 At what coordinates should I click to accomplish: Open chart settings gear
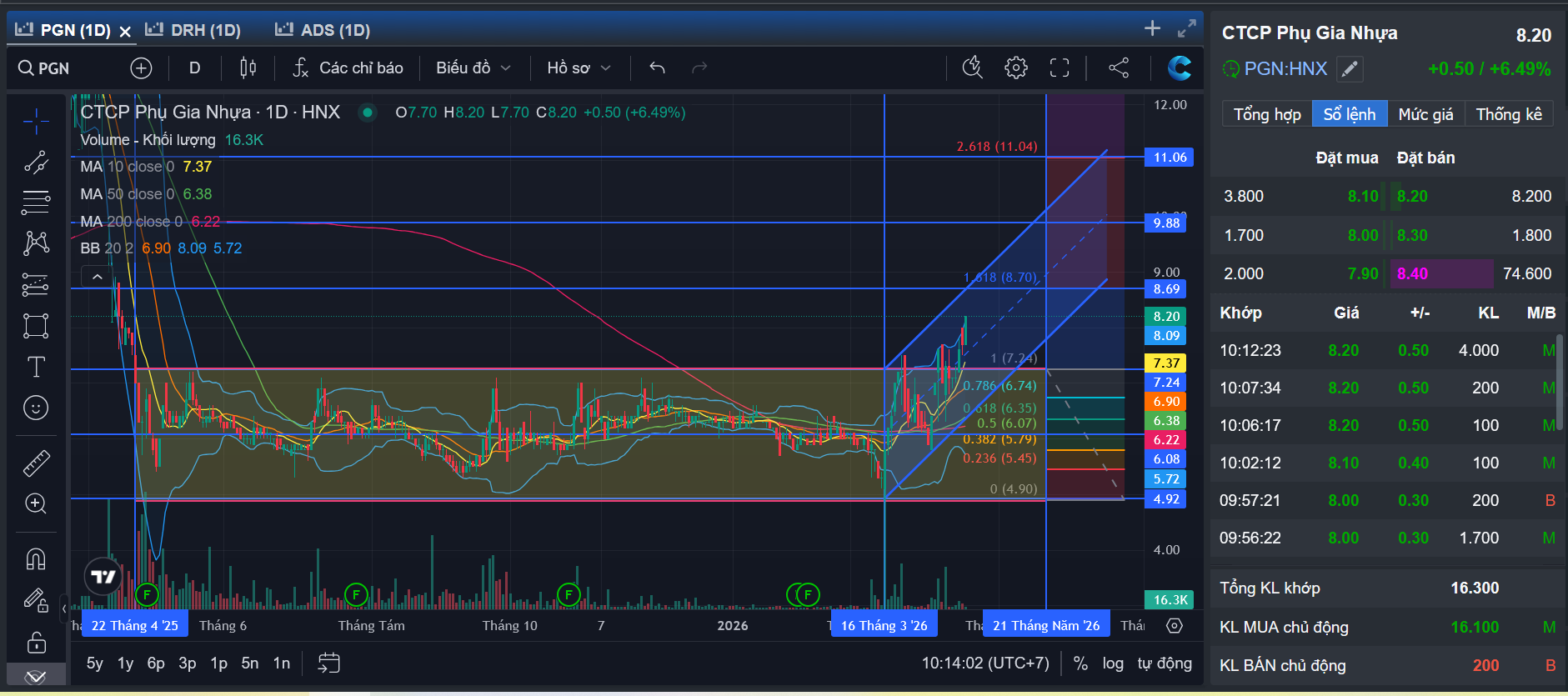(1016, 68)
